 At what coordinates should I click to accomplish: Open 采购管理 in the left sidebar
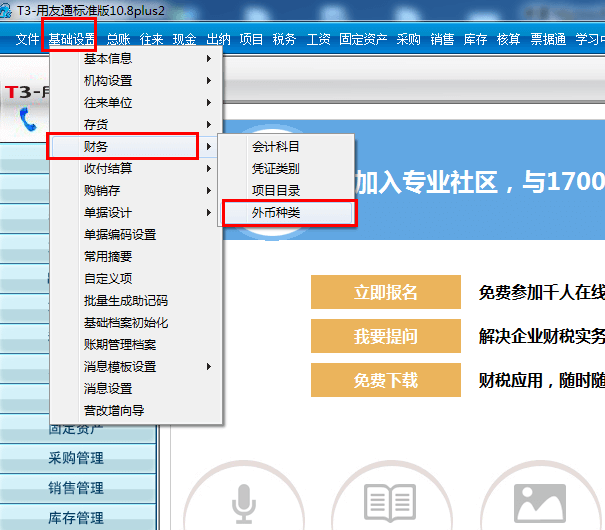pos(77,458)
